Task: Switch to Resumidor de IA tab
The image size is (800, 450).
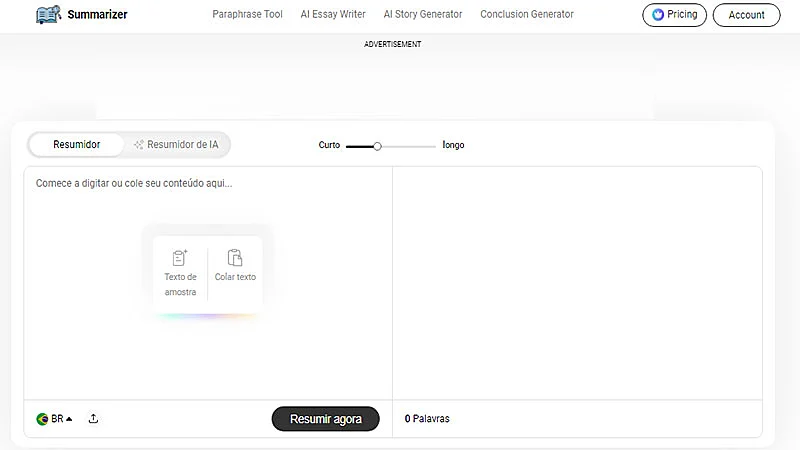Action: (177, 144)
